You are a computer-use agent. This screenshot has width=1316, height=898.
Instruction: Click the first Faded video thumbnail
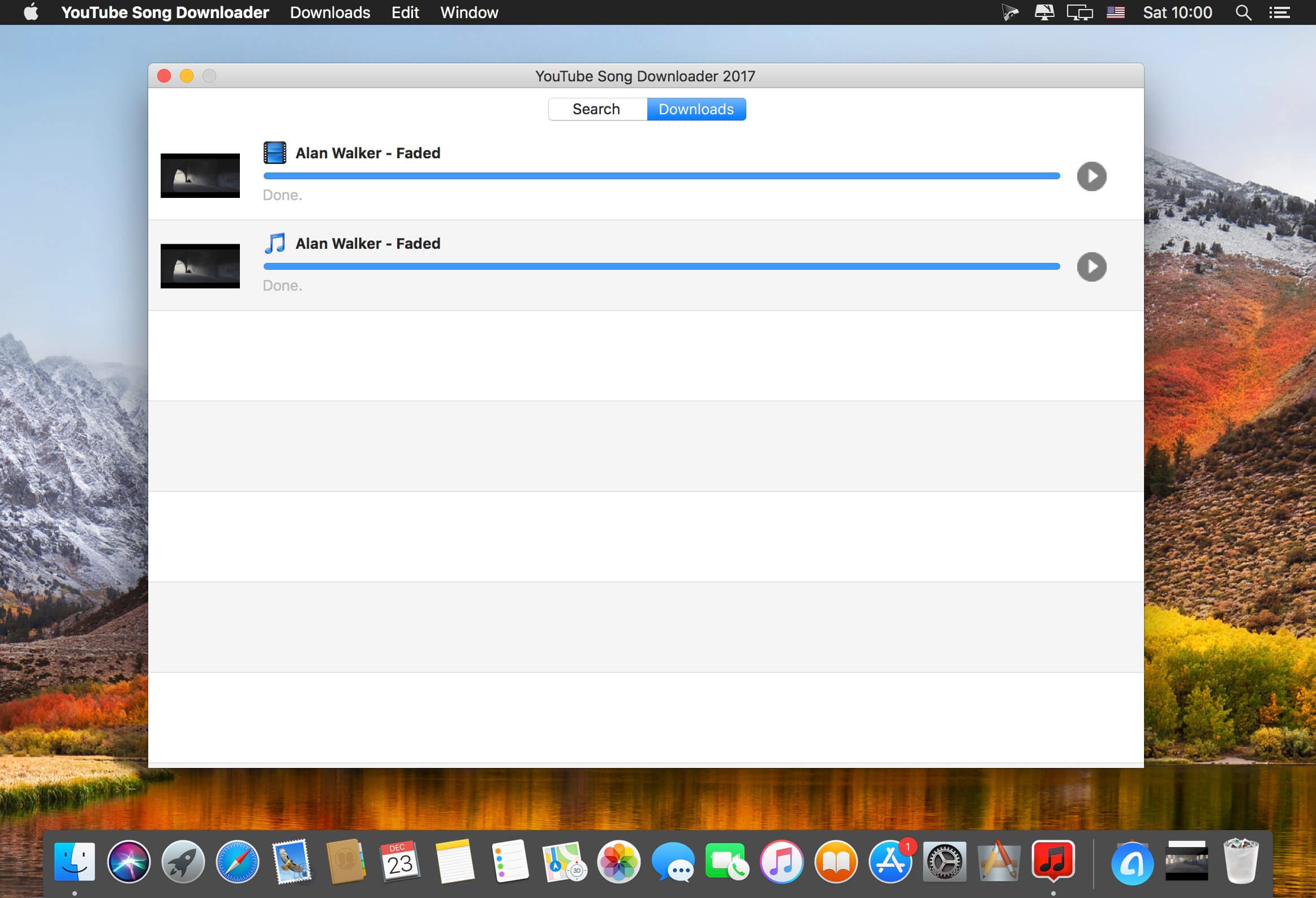point(200,175)
